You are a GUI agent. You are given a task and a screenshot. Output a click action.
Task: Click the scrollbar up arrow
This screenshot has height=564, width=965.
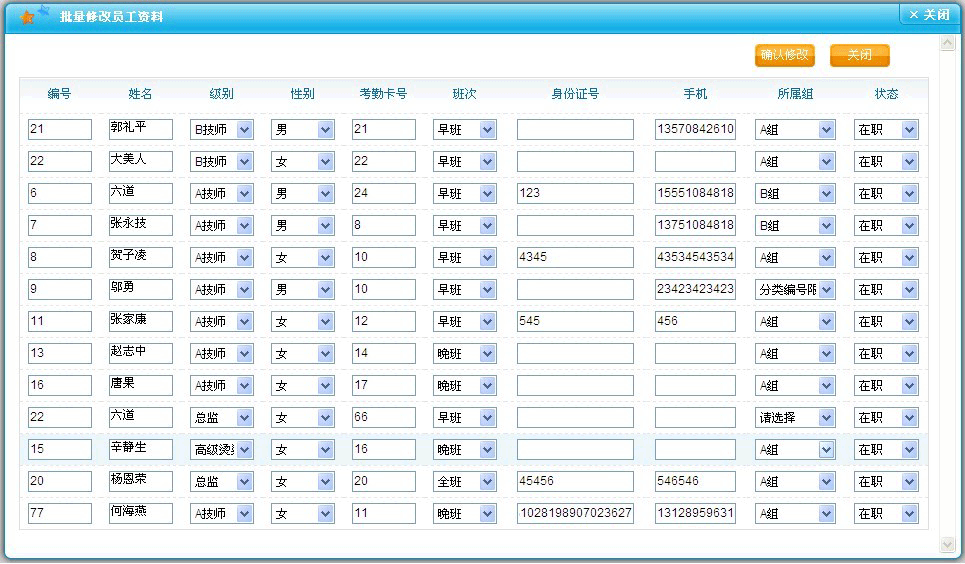coord(948,44)
